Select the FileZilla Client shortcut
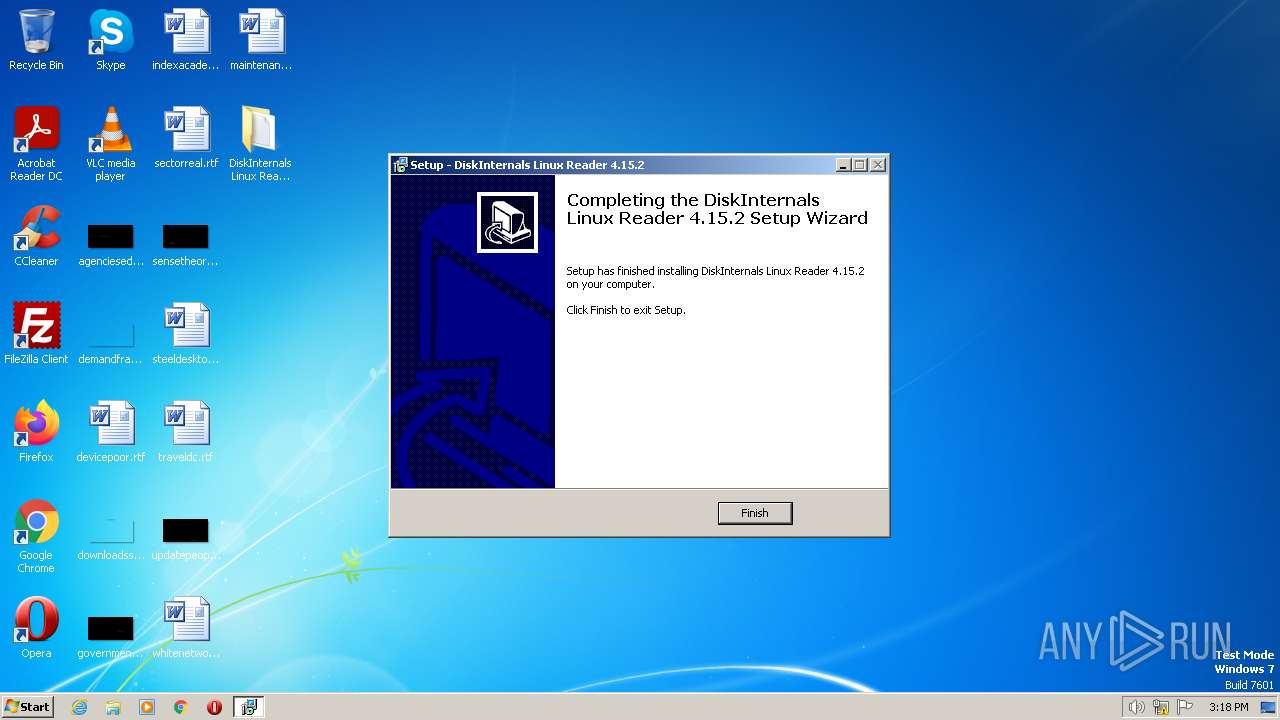The height and width of the screenshot is (720, 1280). tap(36, 334)
